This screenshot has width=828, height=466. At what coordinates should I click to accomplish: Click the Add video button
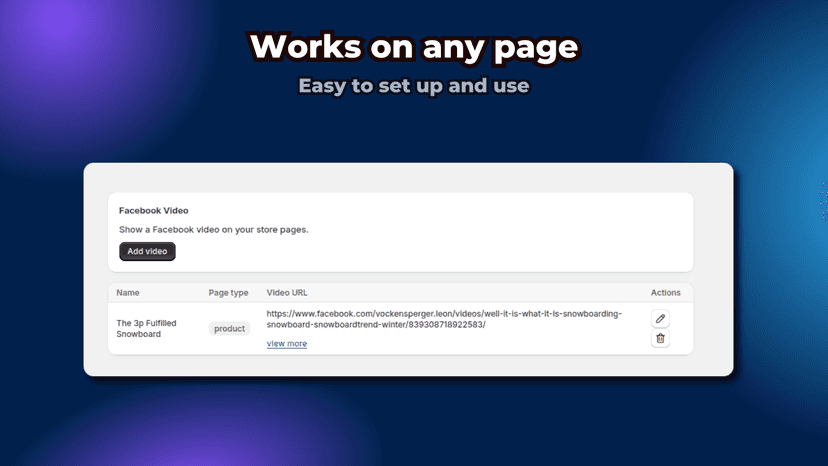(147, 251)
